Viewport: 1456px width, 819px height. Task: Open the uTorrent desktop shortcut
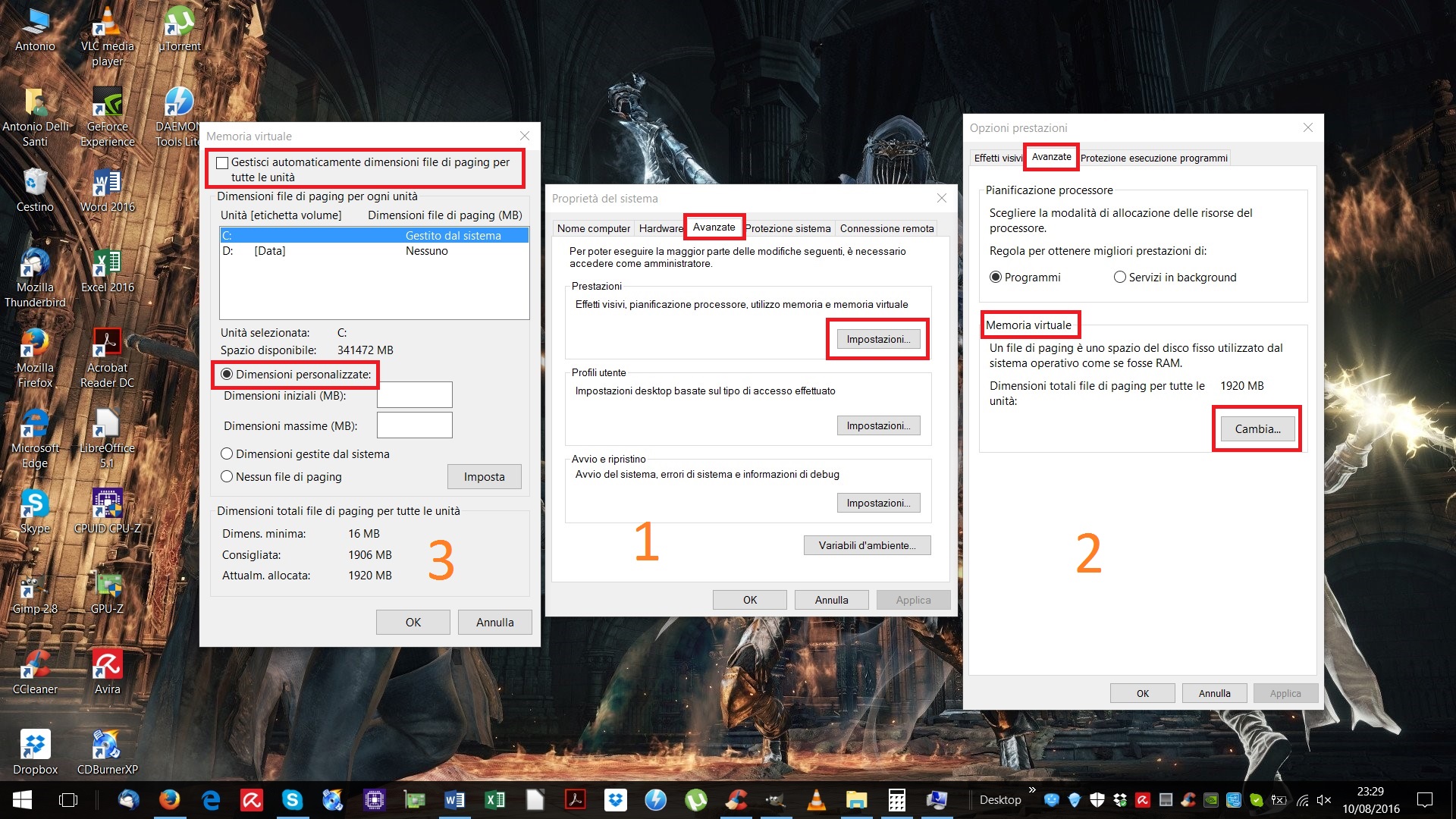pos(179,30)
